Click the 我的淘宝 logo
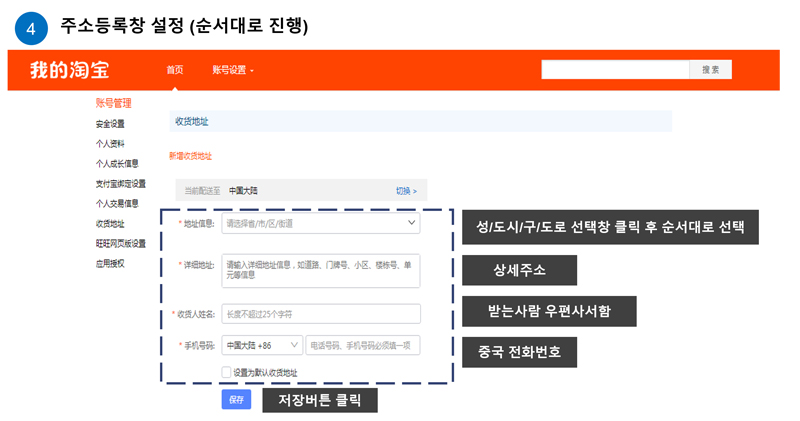 click(x=69, y=70)
